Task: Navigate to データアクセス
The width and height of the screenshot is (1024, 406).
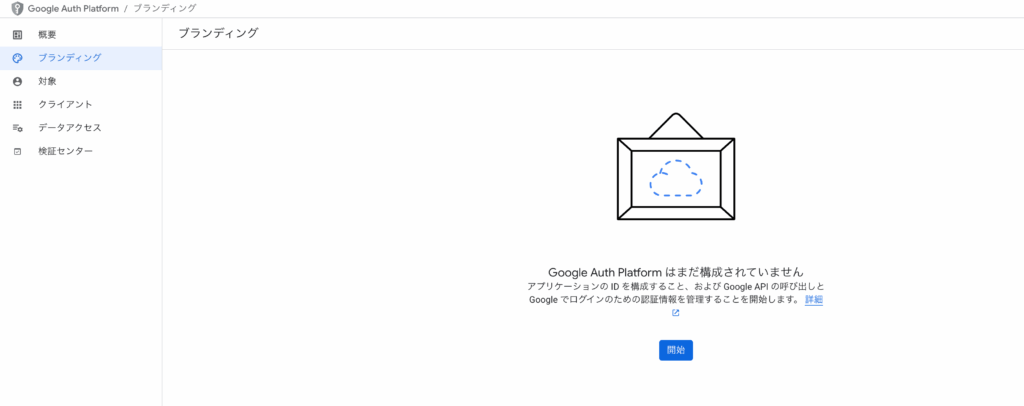Action: click(x=81, y=128)
